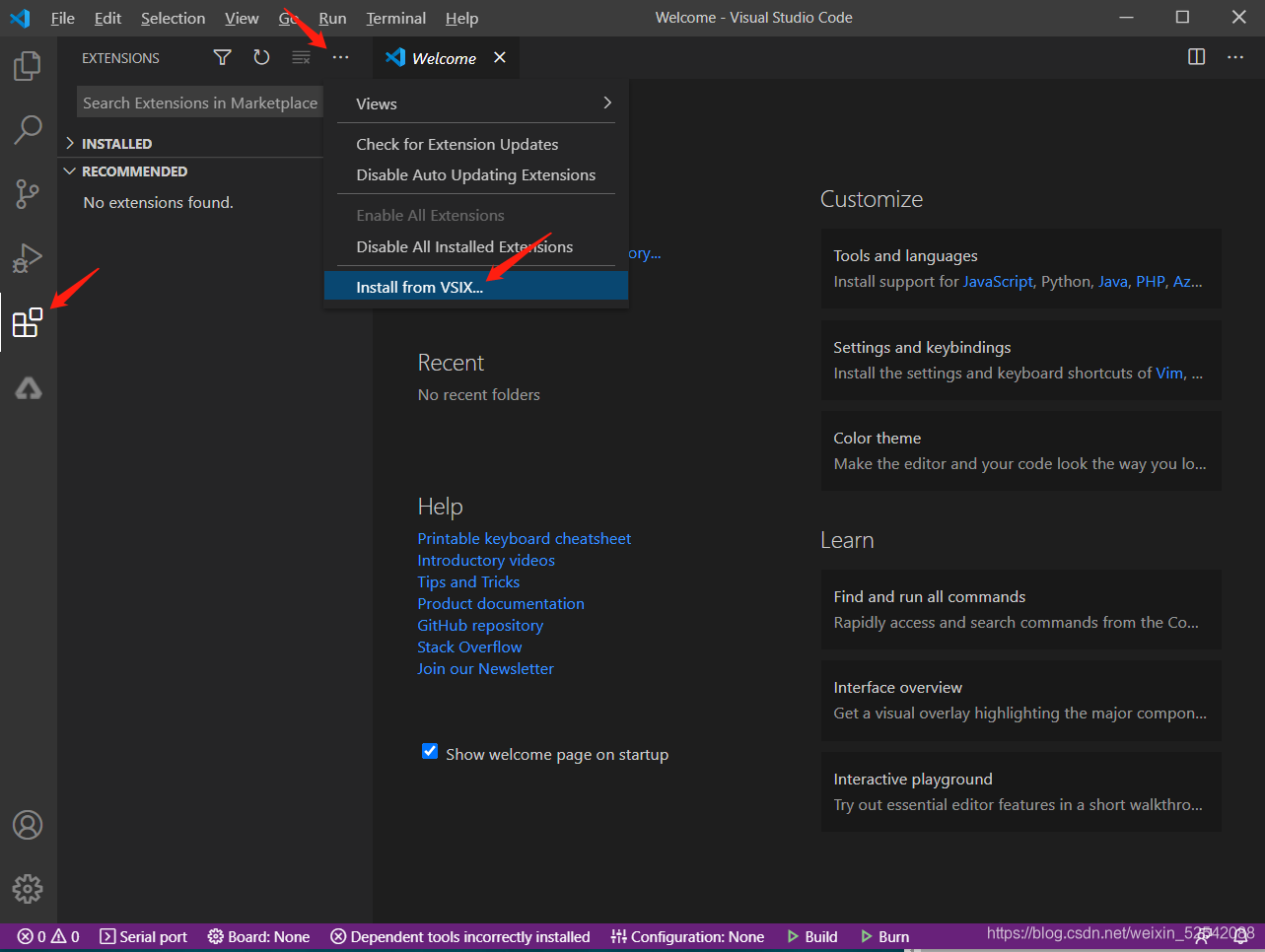Open the Manage gear icon
The image size is (1265, 952).
(28, 889)
